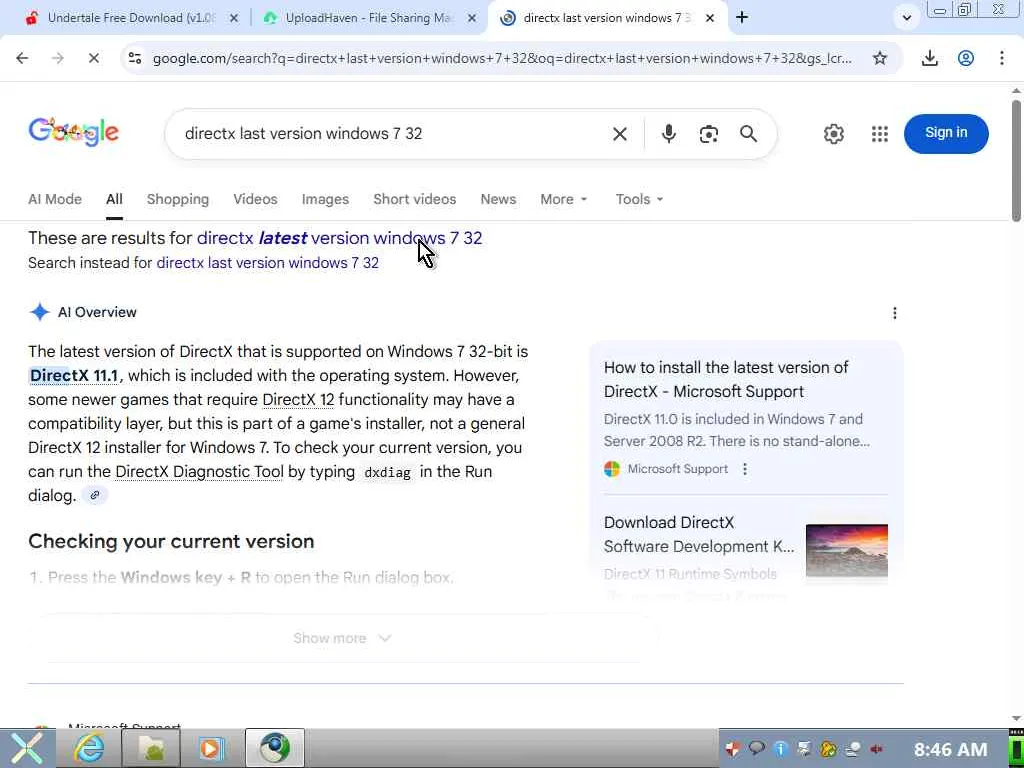Click the source link chip after 'dialog.'
This screenshot has width=1024, height=768.
[x=95, y=495]
